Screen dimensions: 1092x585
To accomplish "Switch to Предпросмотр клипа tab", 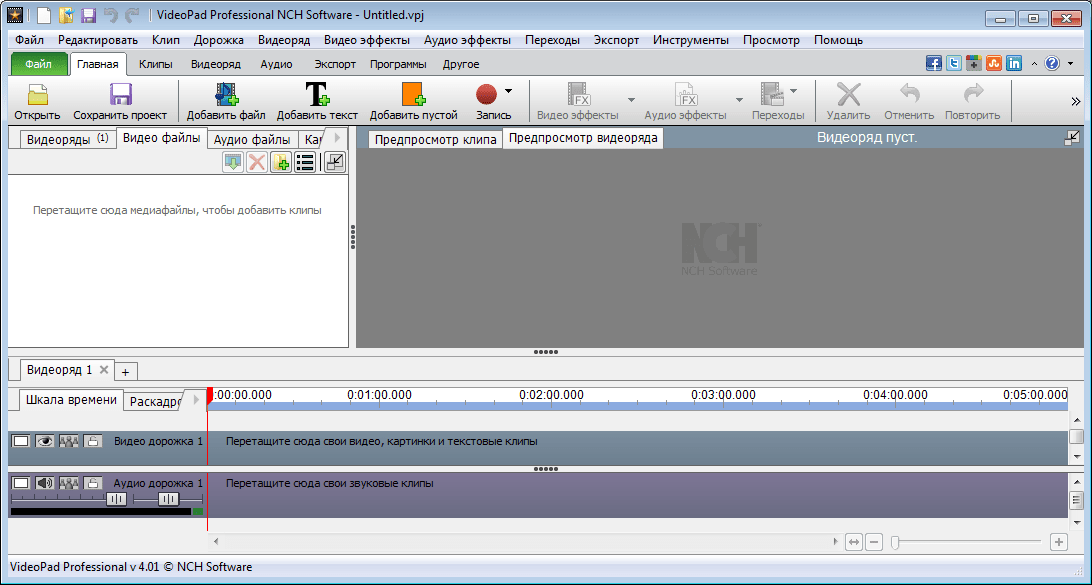I will (435, 139).
